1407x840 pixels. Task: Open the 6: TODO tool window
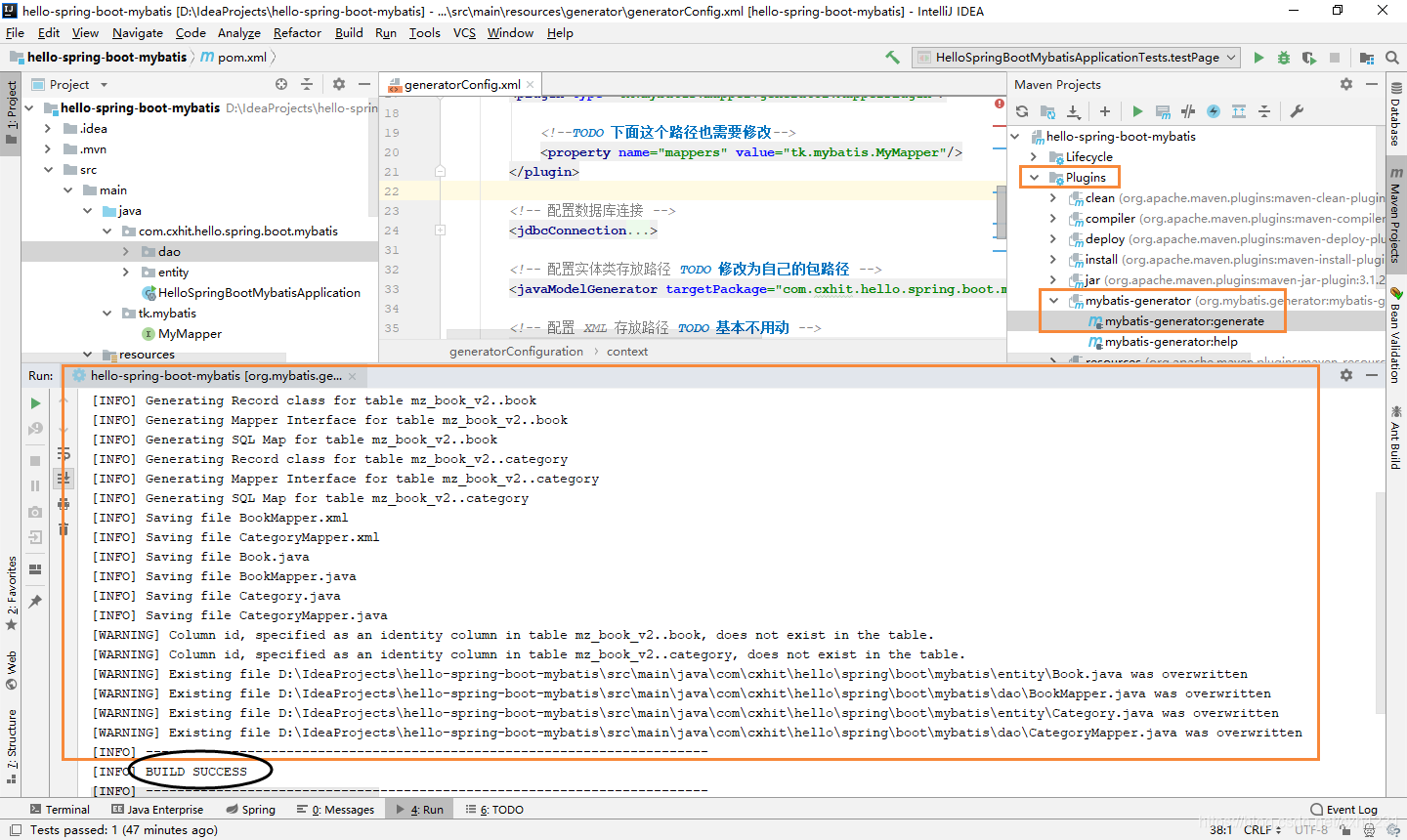coord(494,810)
